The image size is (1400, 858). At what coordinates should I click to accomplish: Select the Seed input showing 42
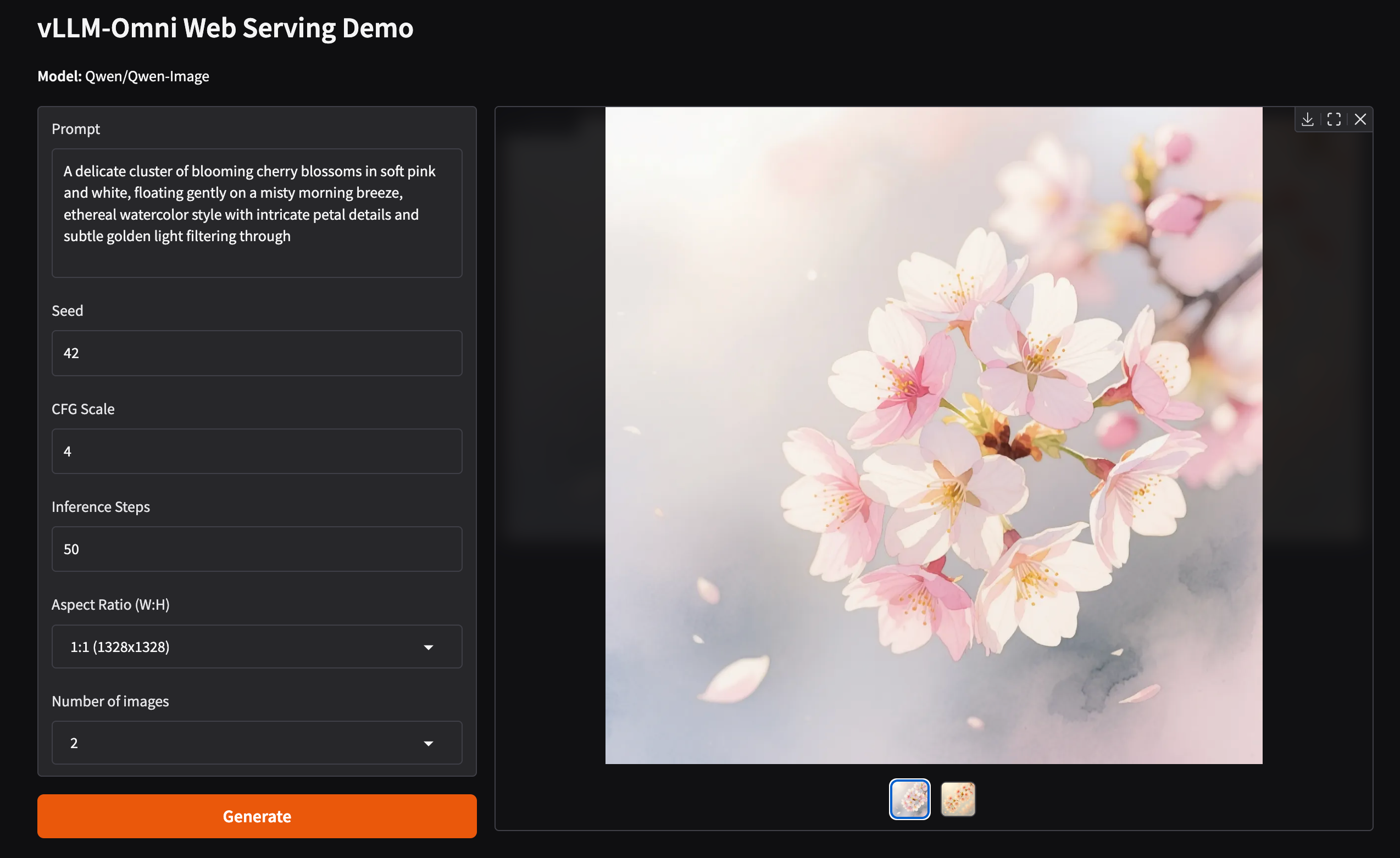pos(257,353)
